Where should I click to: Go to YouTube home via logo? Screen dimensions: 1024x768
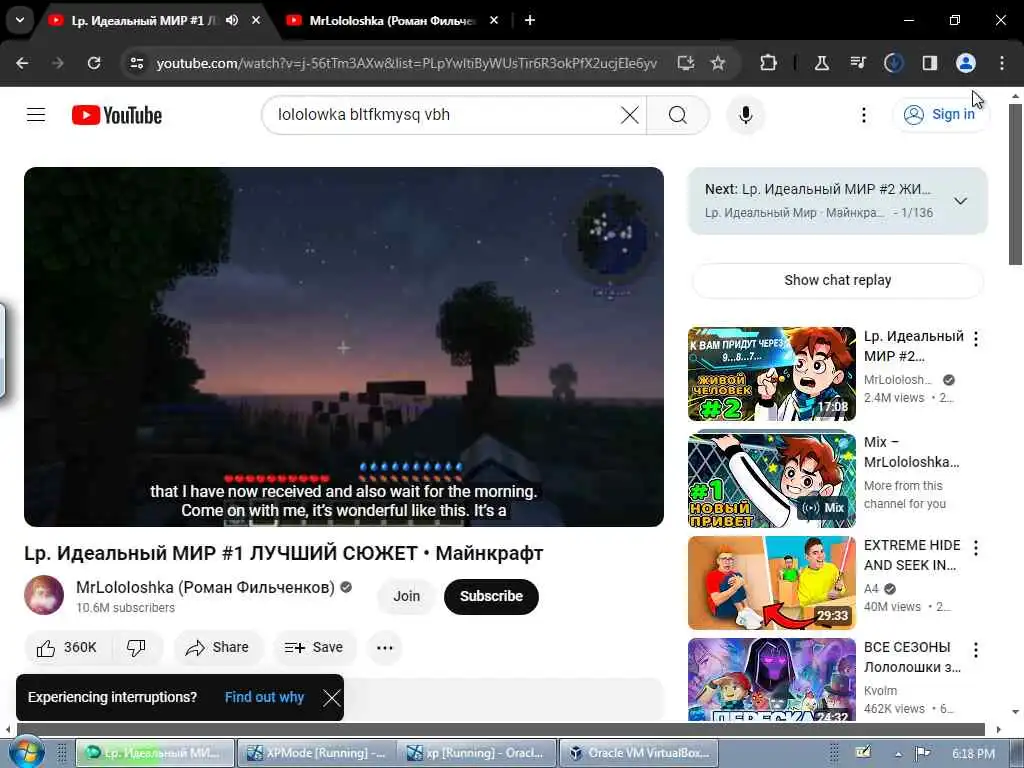pyautogui.click(x=117, y=115)
